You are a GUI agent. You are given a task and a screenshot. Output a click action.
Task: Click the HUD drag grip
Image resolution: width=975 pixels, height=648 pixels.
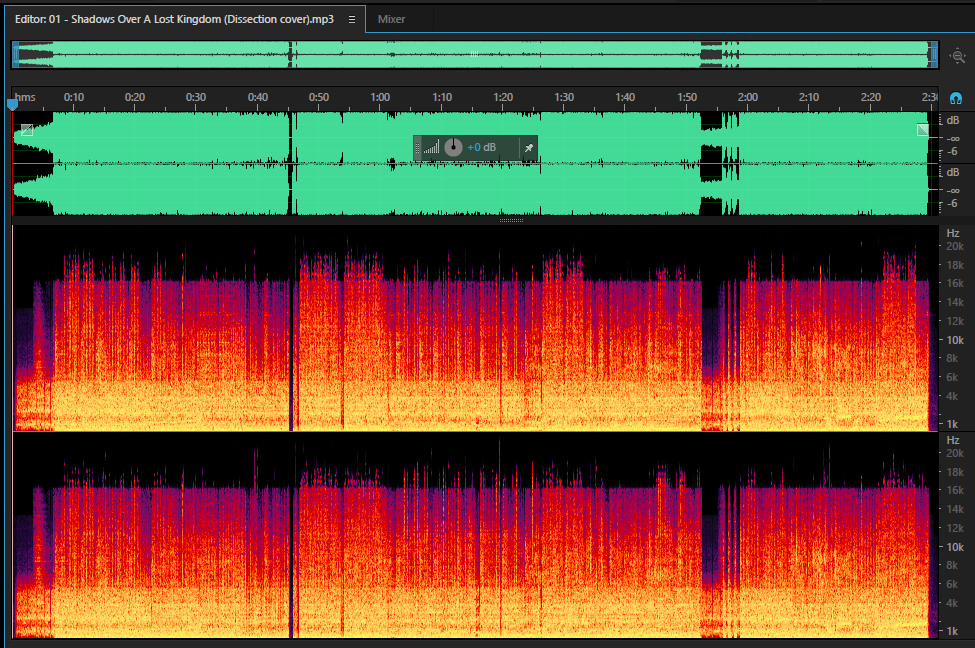click(x=418, y=148)
